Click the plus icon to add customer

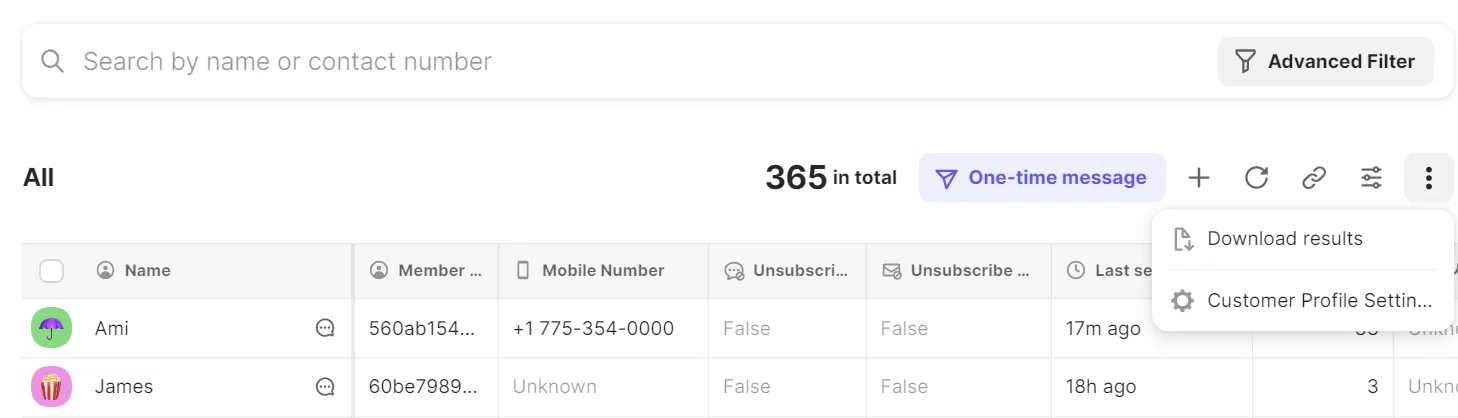1198,178
